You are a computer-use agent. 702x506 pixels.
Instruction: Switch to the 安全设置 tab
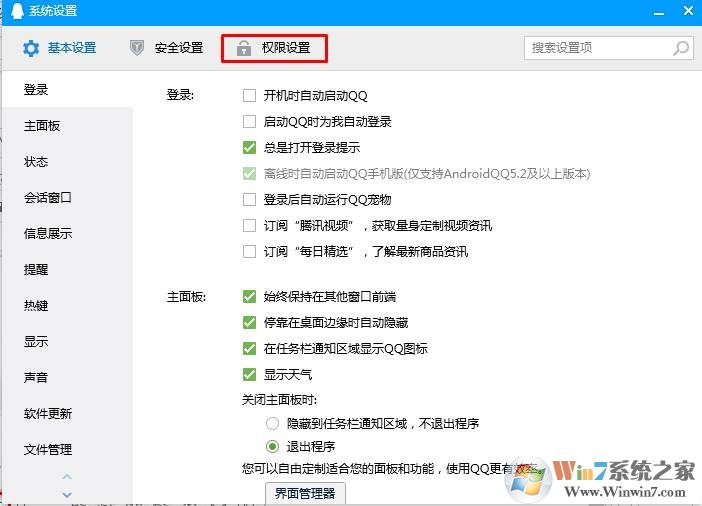[167, 47]
